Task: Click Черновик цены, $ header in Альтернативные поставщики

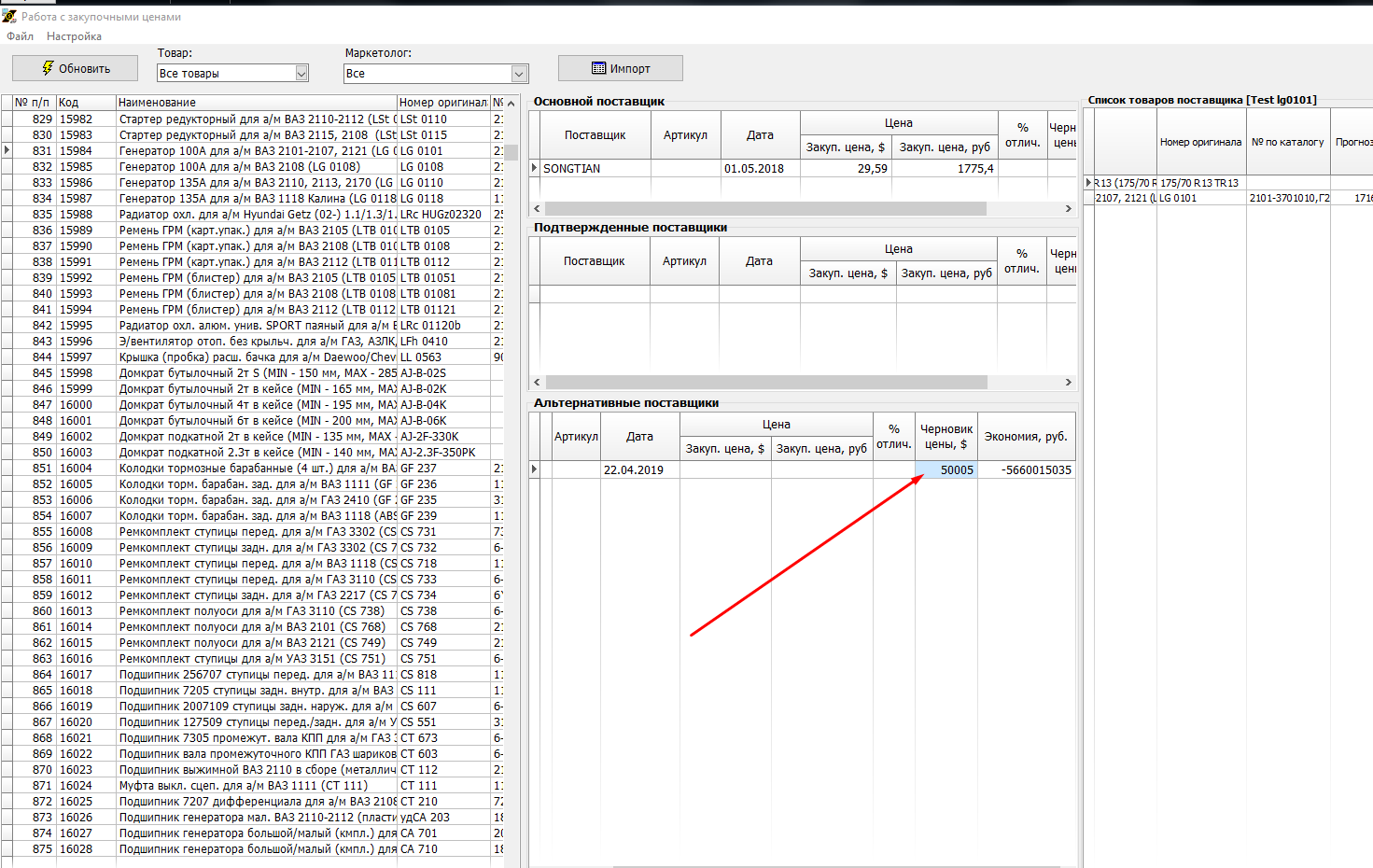Action: [x=946, y=436]
